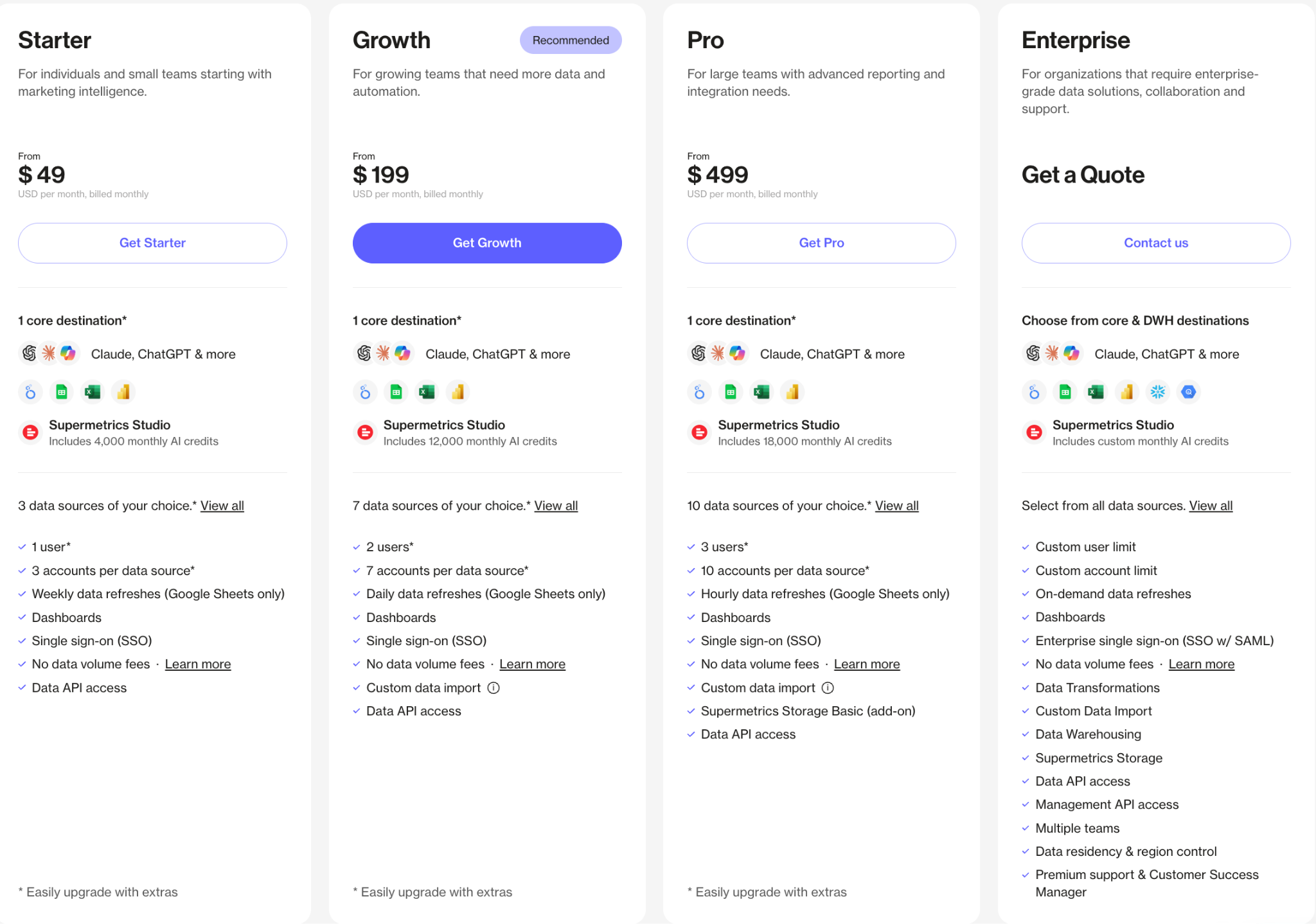Click the Snowflake icon in Enterprise destinations

coord(1158,391)
